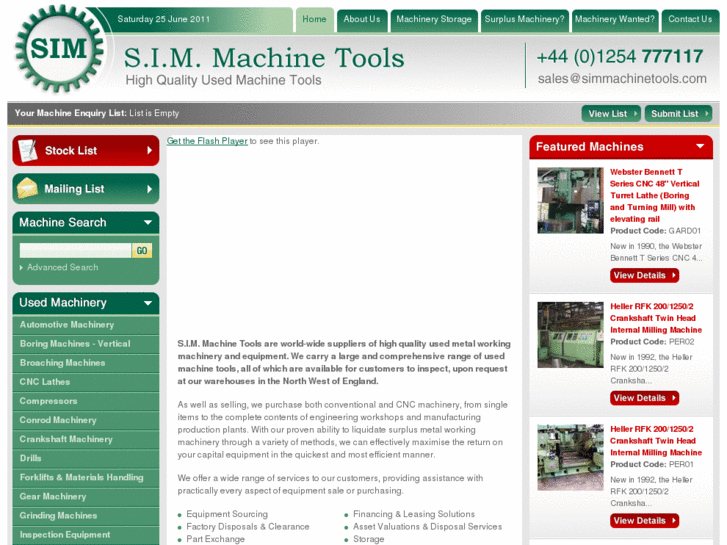
Task: Select Grinding Machines category
Action: pyautogui.click(x=86, y=515)
